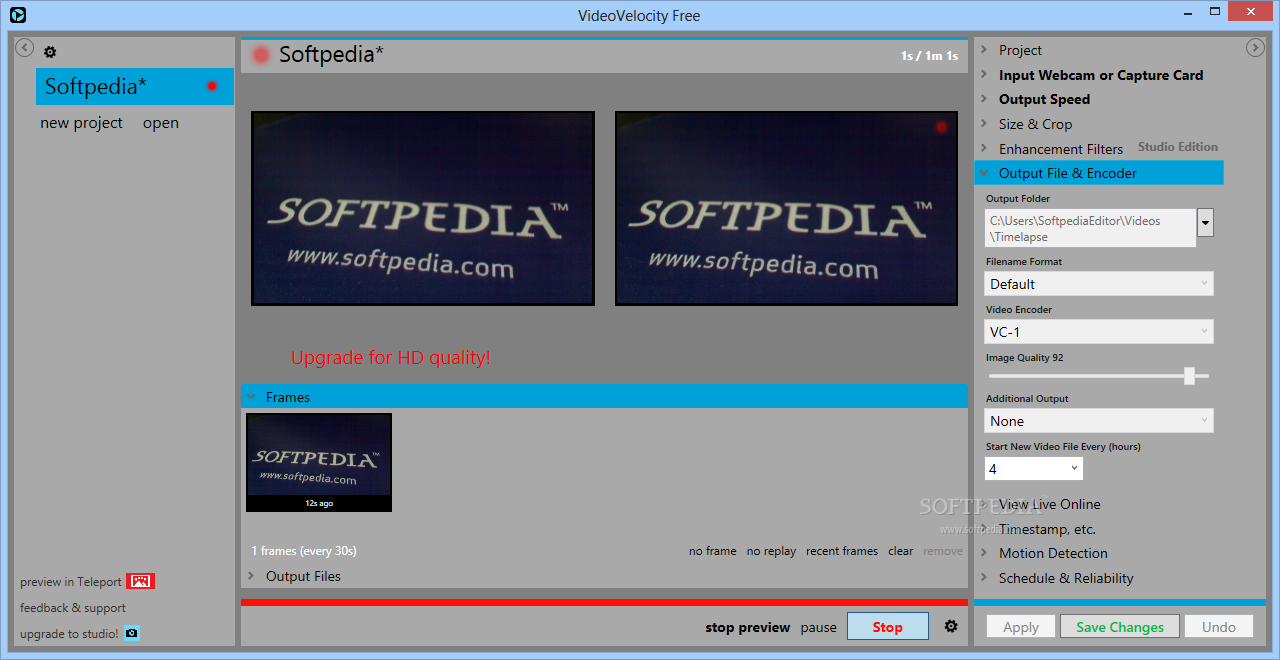Screen dimensions: 1280x660
Task: Click new project link
Action: click(x=81, y=123)
